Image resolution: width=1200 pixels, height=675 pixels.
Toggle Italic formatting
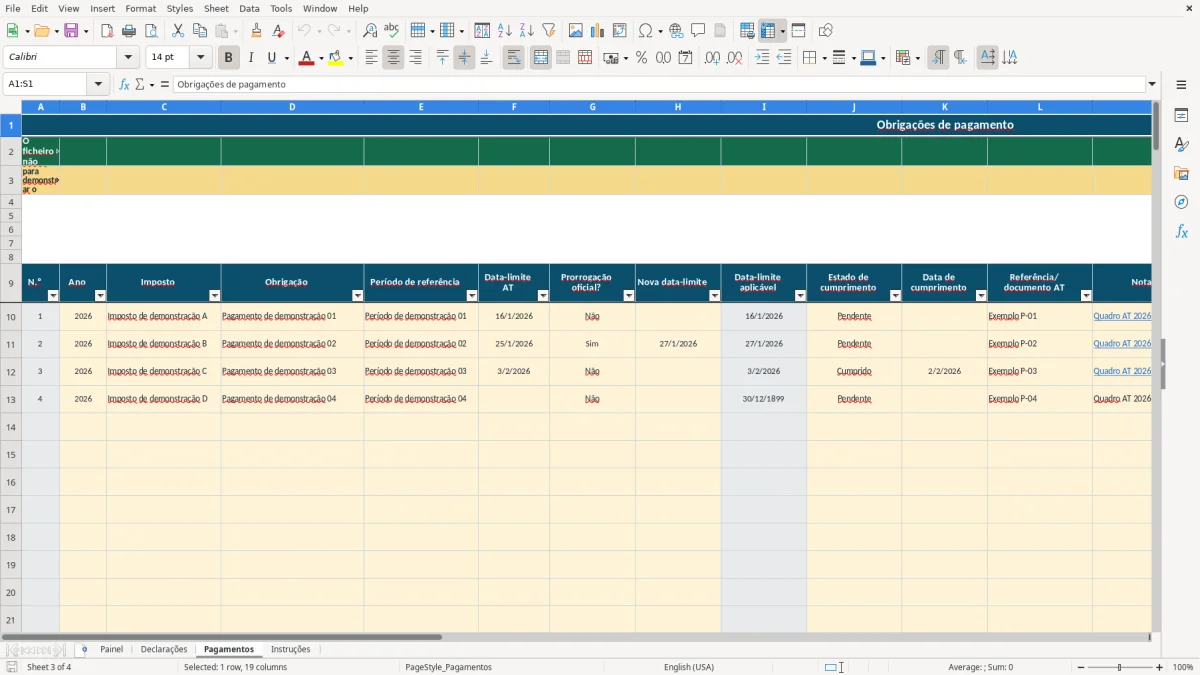[251, 58]
